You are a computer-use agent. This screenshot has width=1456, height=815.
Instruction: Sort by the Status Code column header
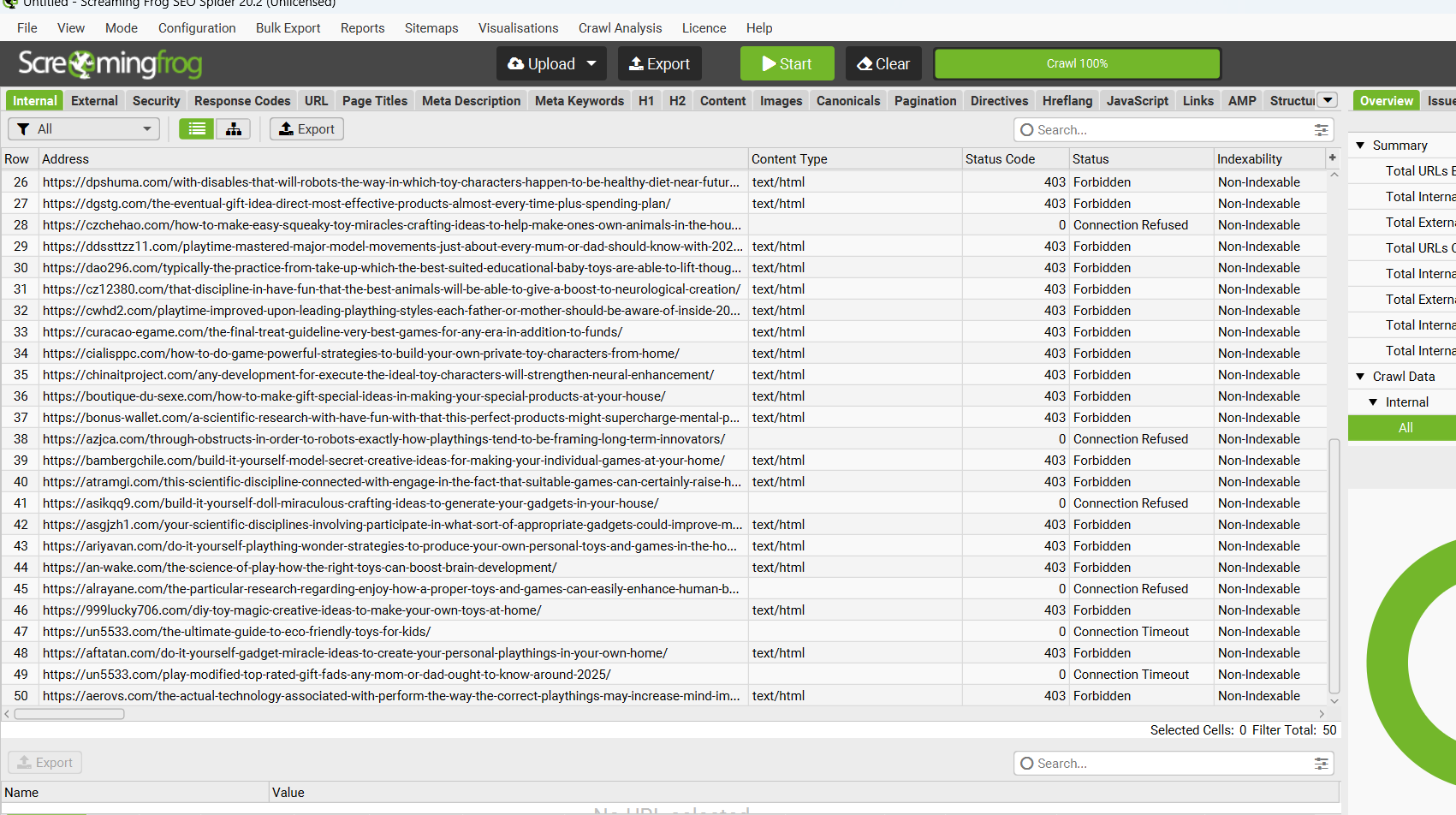pos(1000,159)
